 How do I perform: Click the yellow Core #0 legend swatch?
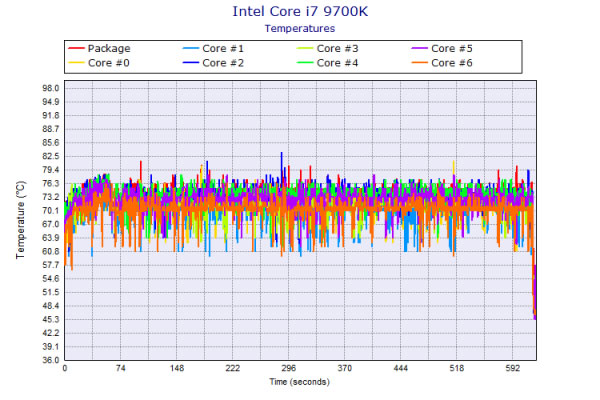[76, 63]
